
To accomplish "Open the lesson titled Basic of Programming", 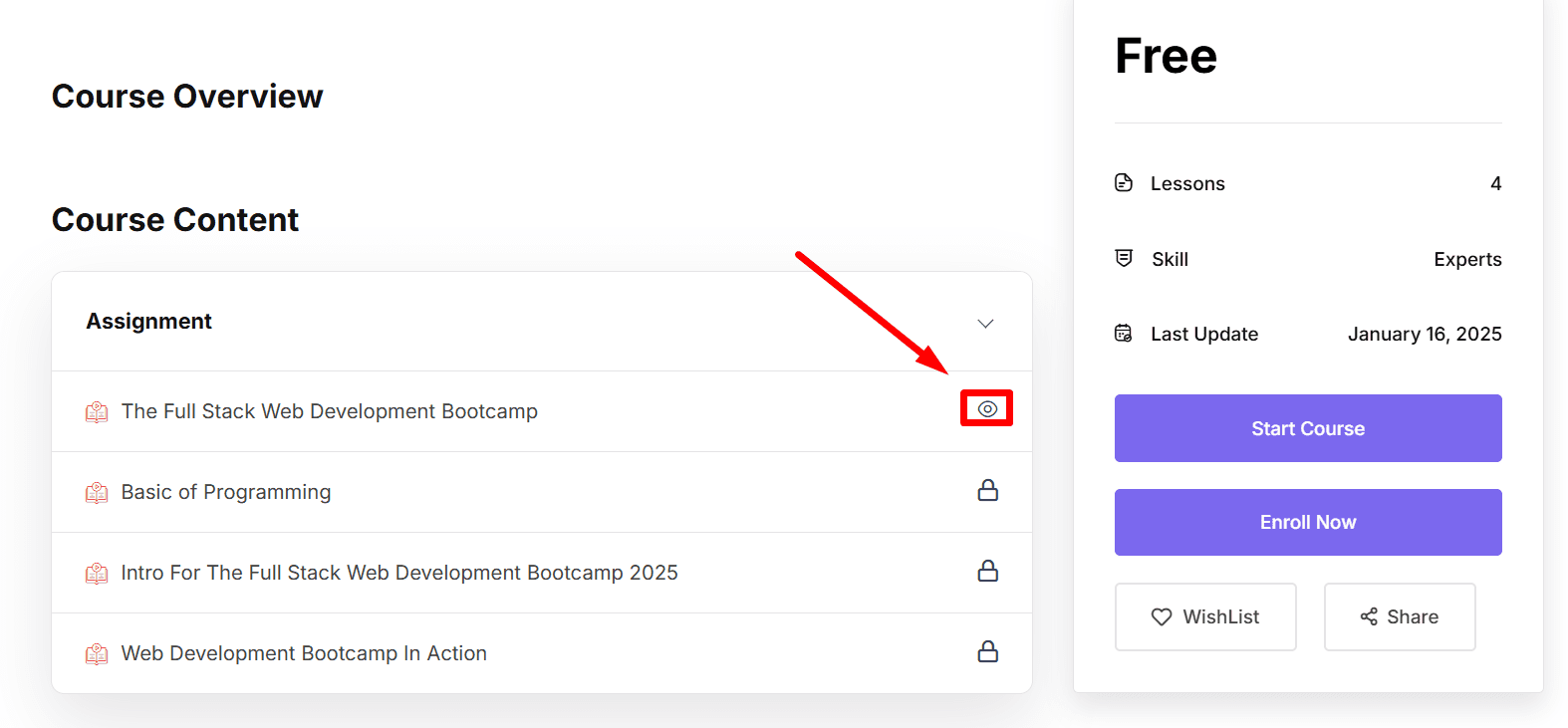I will 225,492.
